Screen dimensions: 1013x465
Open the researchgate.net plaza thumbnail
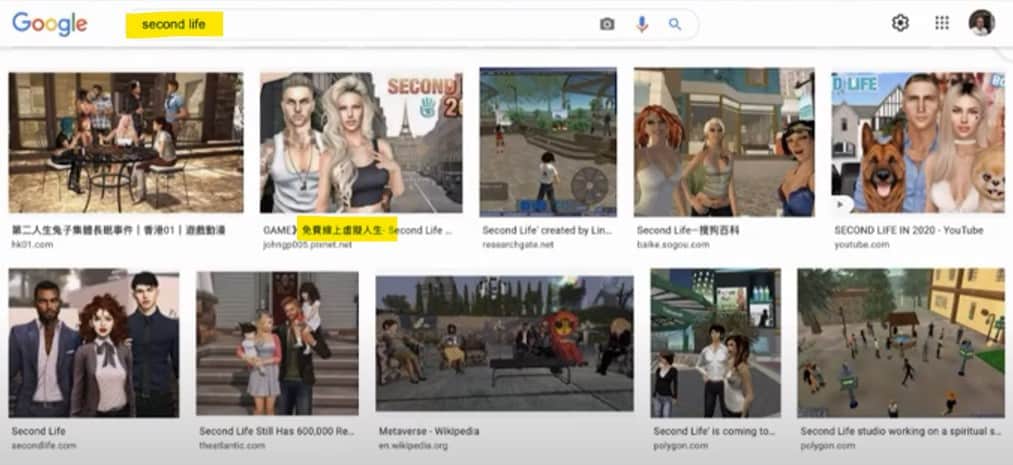coord(548,142)
